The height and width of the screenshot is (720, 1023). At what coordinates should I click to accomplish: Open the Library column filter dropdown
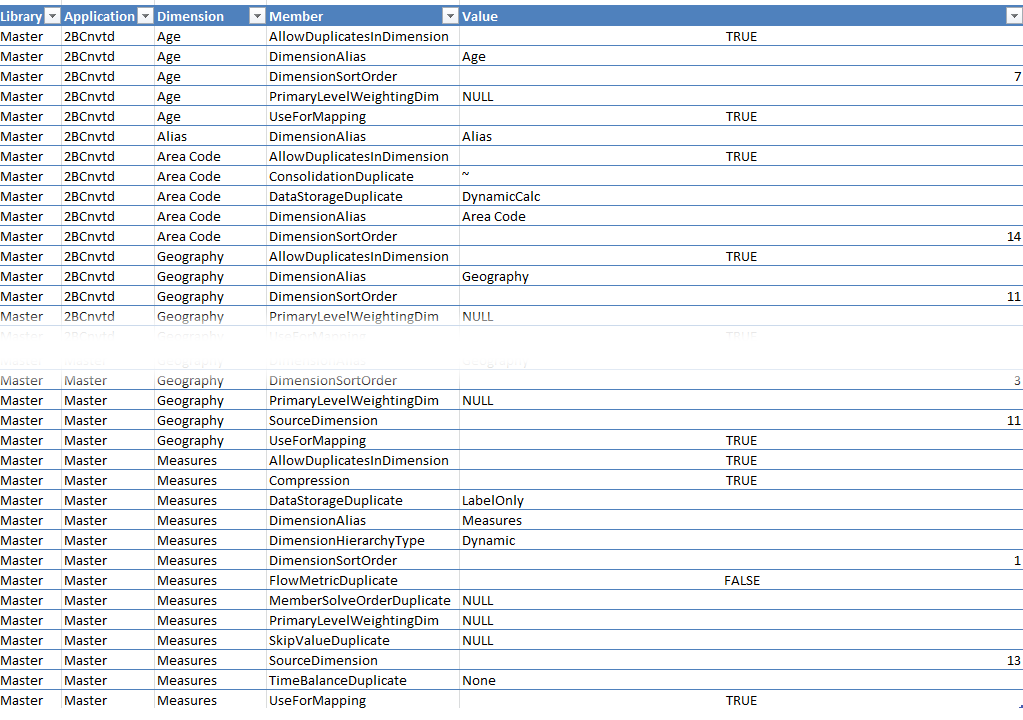52,16
